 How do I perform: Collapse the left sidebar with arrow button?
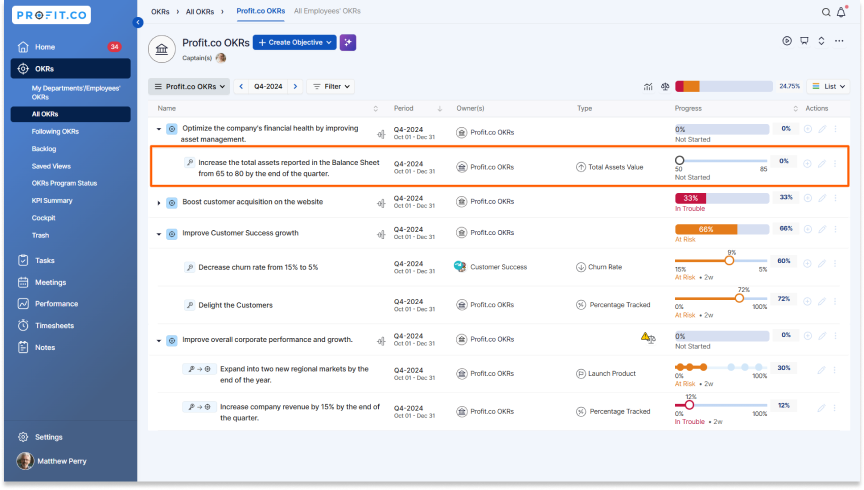[138, 23]
